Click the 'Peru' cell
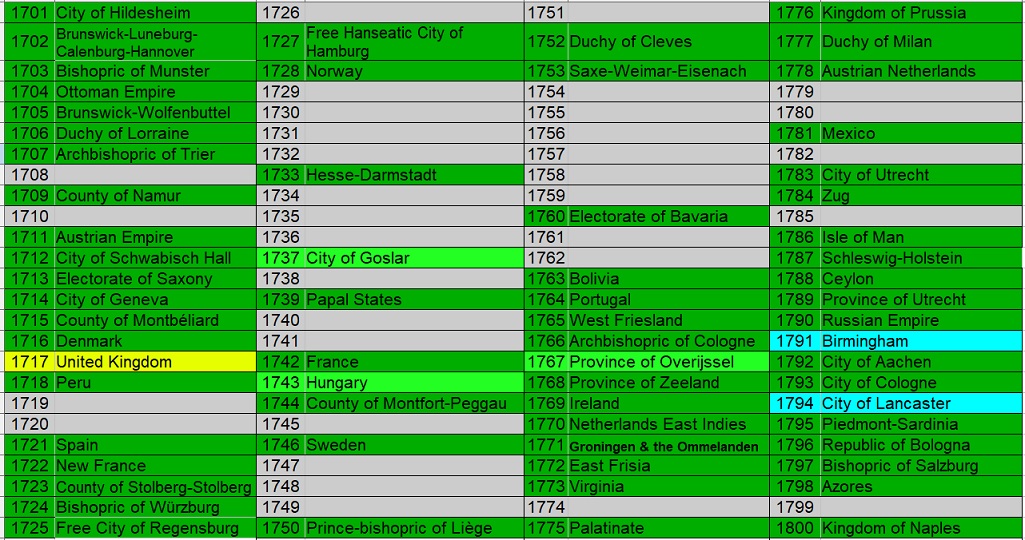The width and height of the screenshot is (1025, 540). click(x=155, y=382)
